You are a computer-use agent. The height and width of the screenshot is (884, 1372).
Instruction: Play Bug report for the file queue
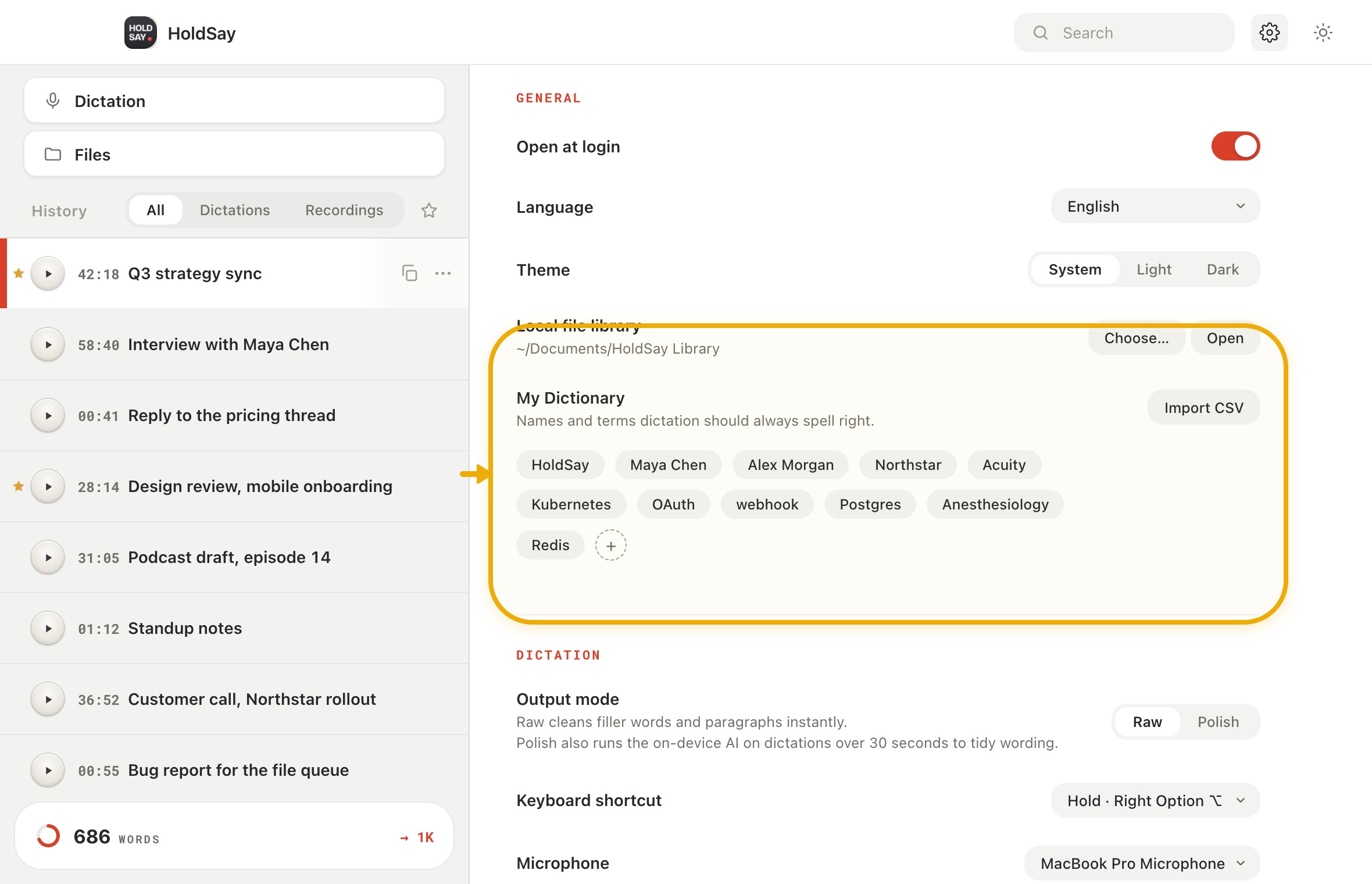click(x=48, y=770)
